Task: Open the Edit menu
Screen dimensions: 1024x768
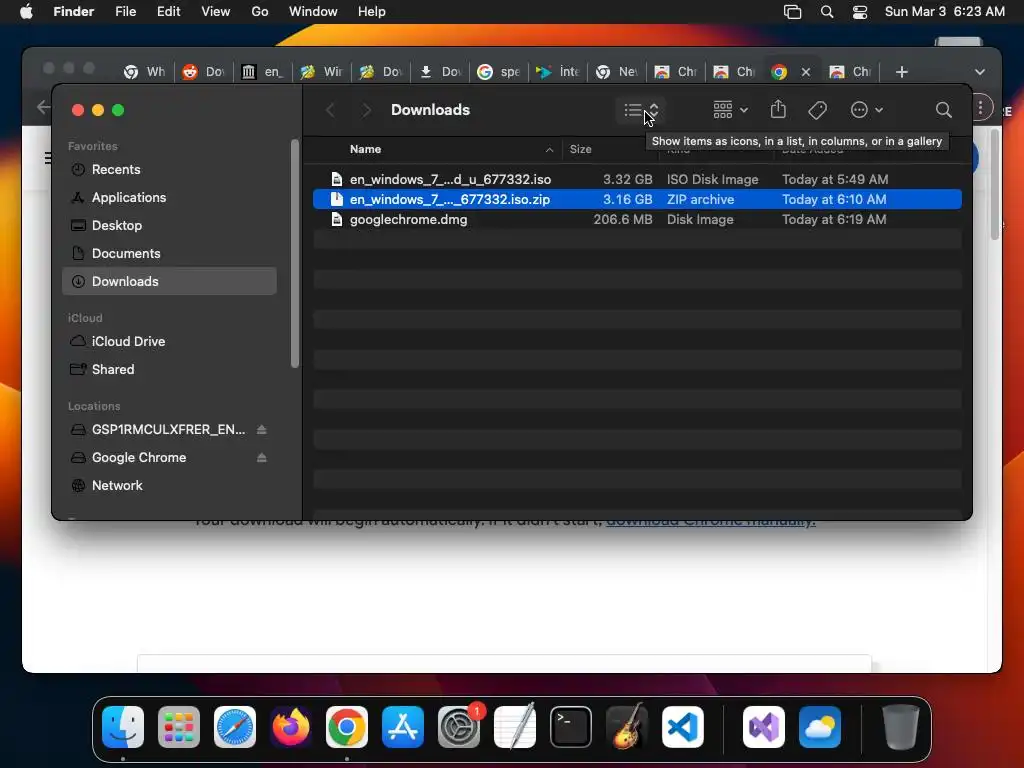Action: (x=168, y=12)
